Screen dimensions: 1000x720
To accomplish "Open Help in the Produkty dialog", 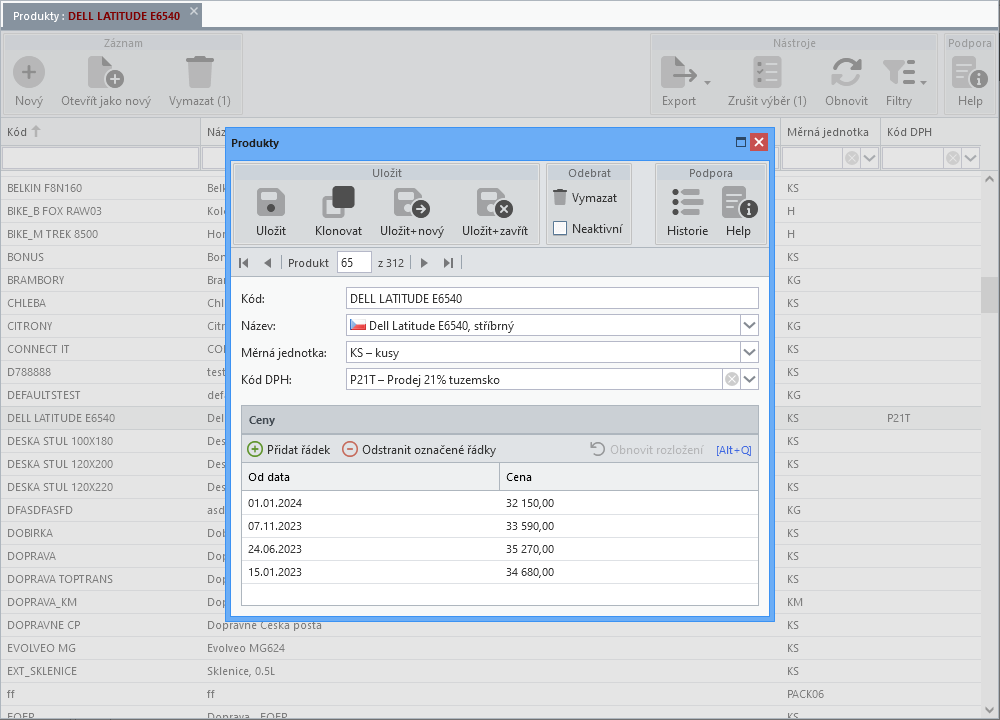I will click(x=739, y=212).
